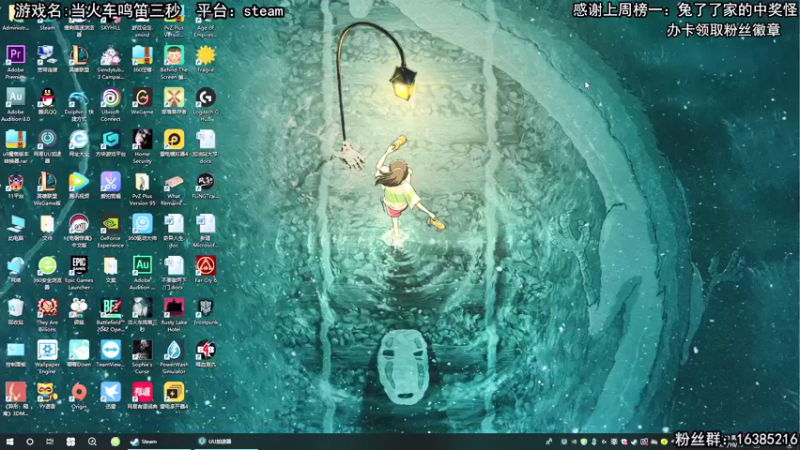Select the Frostpunk desktop icon

206,308
